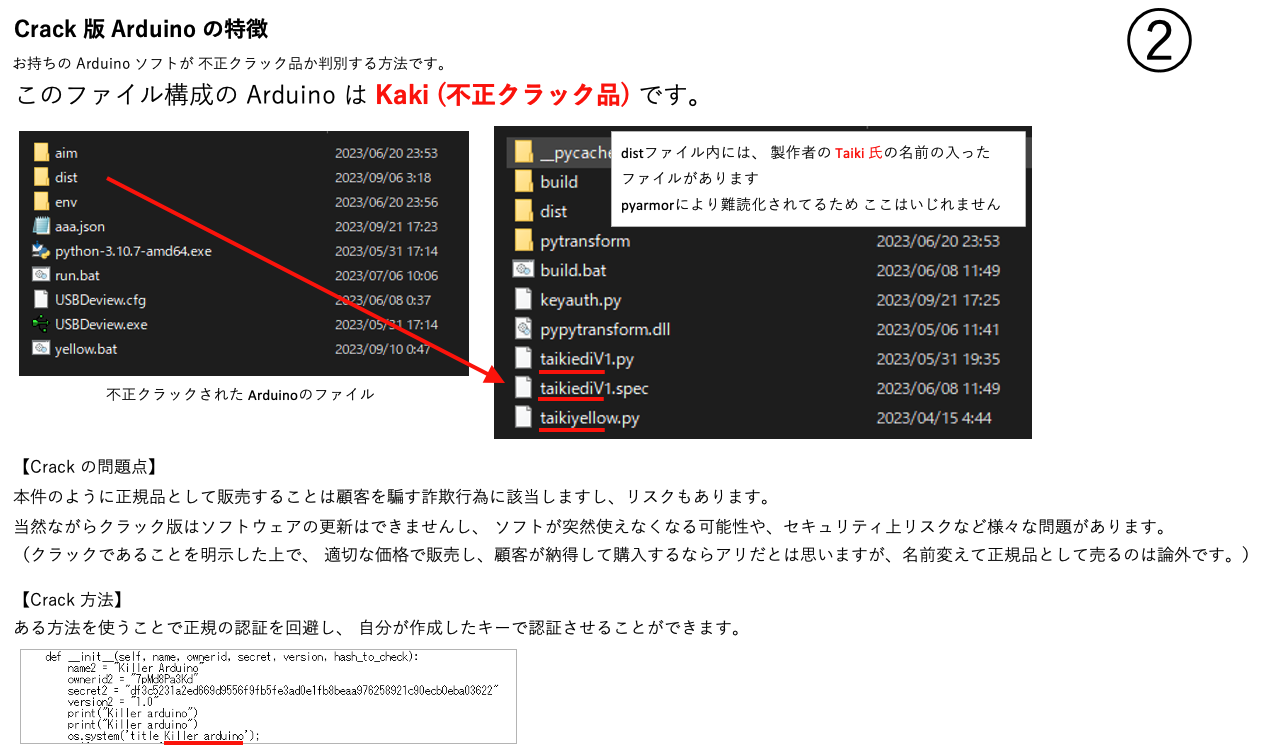Click the env folder icon
This screenshot has width=1275, height=754.
41,202
